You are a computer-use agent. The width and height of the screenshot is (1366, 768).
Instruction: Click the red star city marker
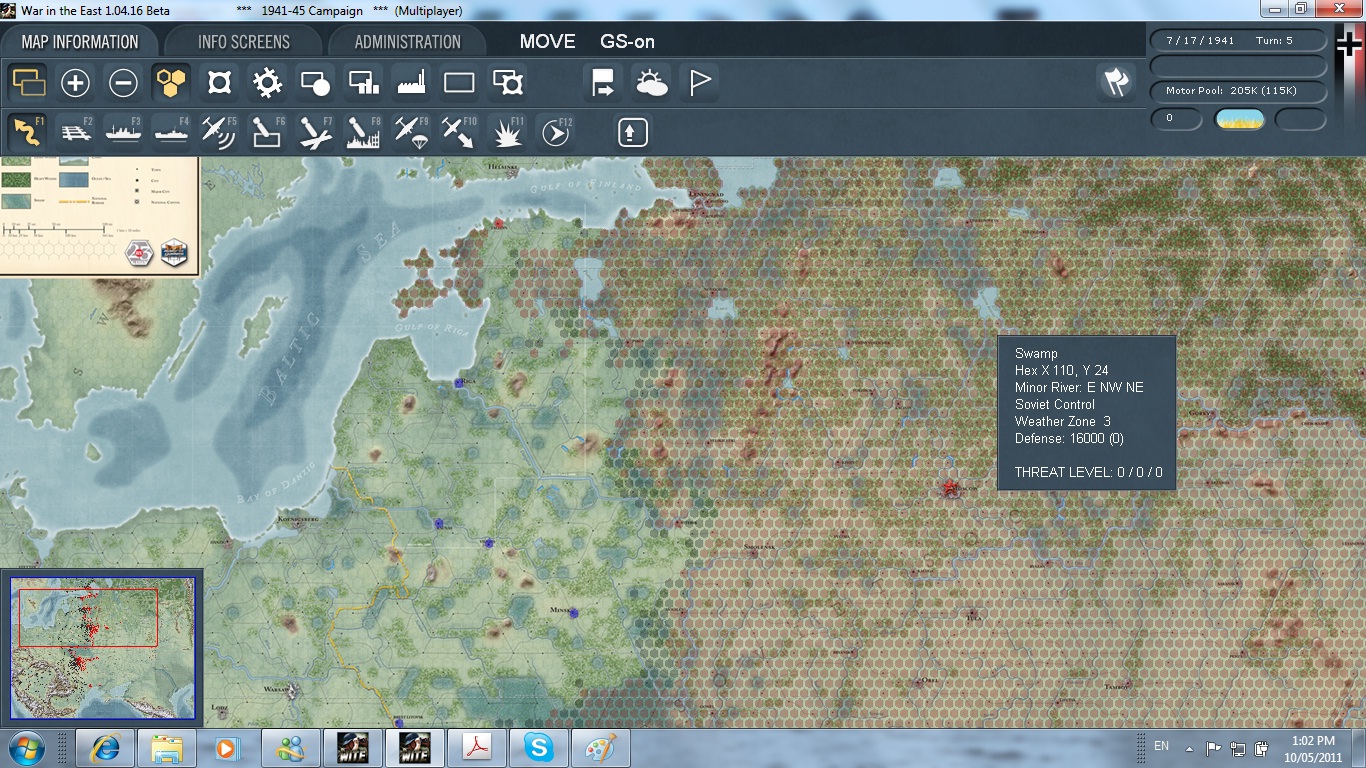(948, 487)
